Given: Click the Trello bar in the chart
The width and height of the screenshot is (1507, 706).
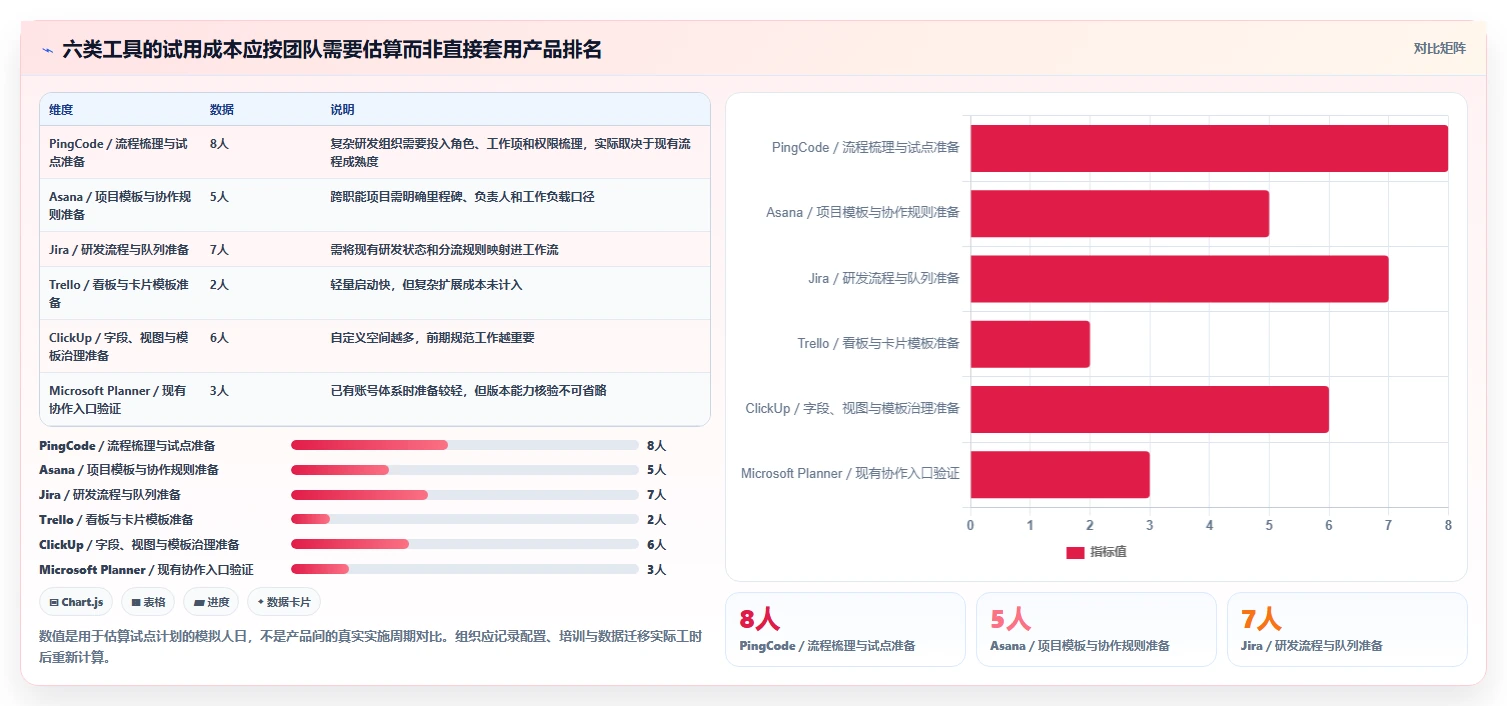Looking at the screenshot, I should pyautogui.click(x=1030, y=344).
